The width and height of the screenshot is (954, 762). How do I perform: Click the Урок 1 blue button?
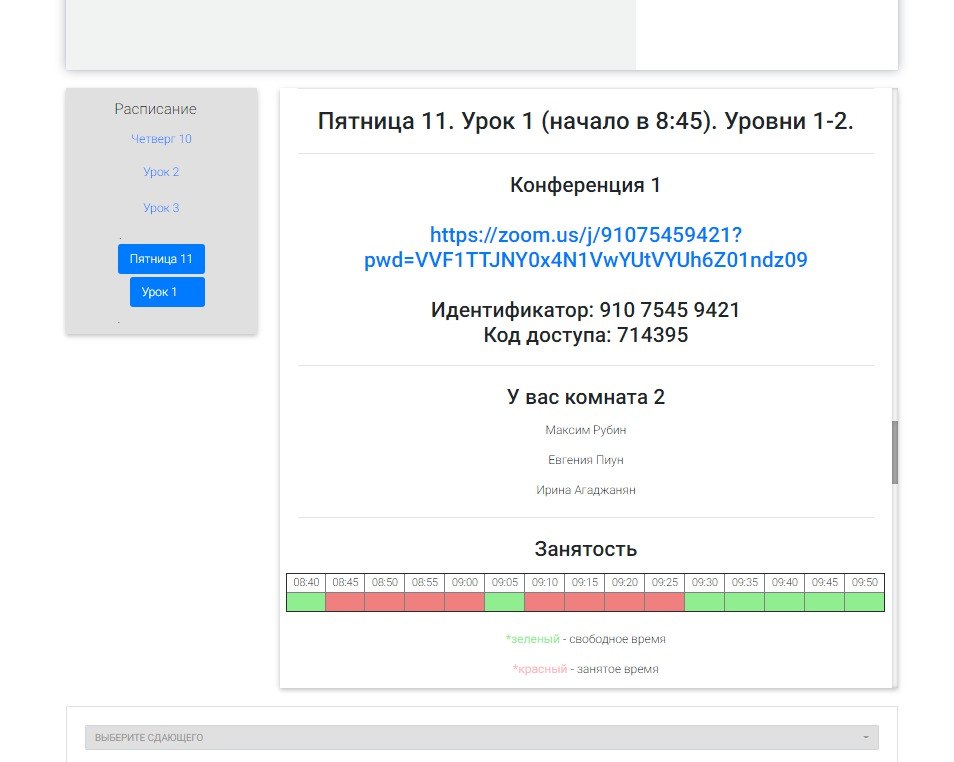pos(167,292)
